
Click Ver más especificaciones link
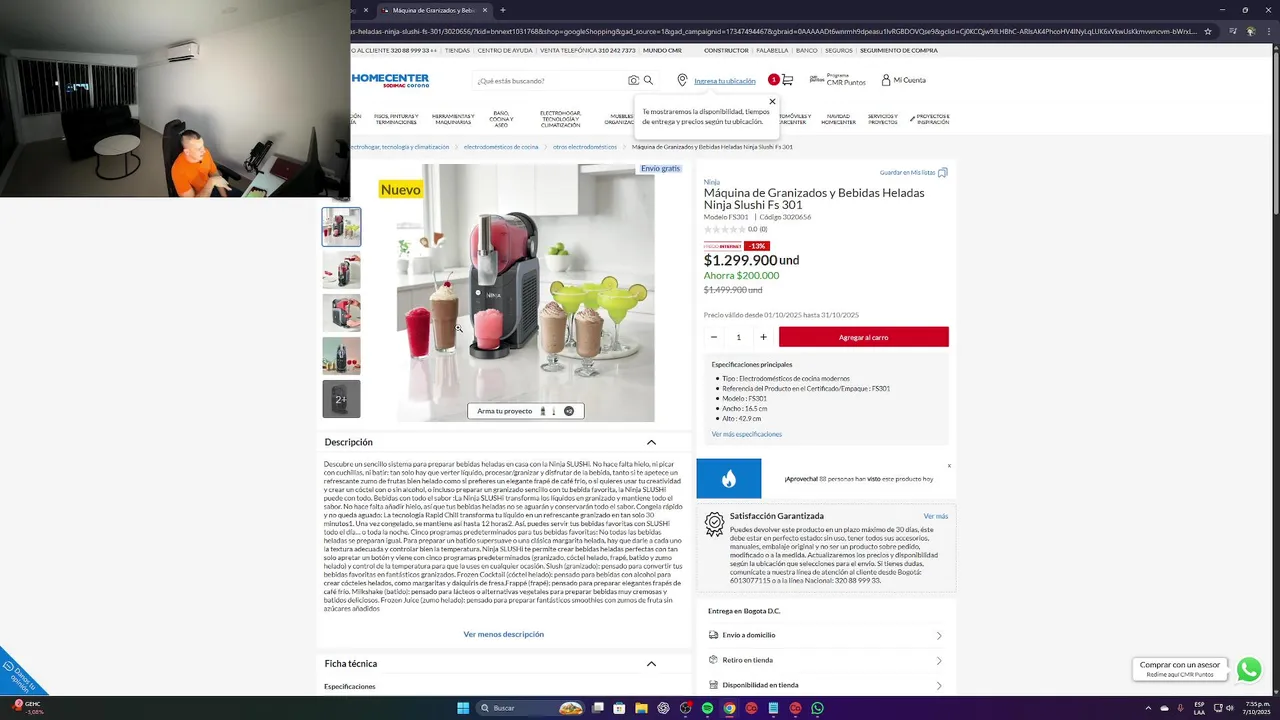747,434
